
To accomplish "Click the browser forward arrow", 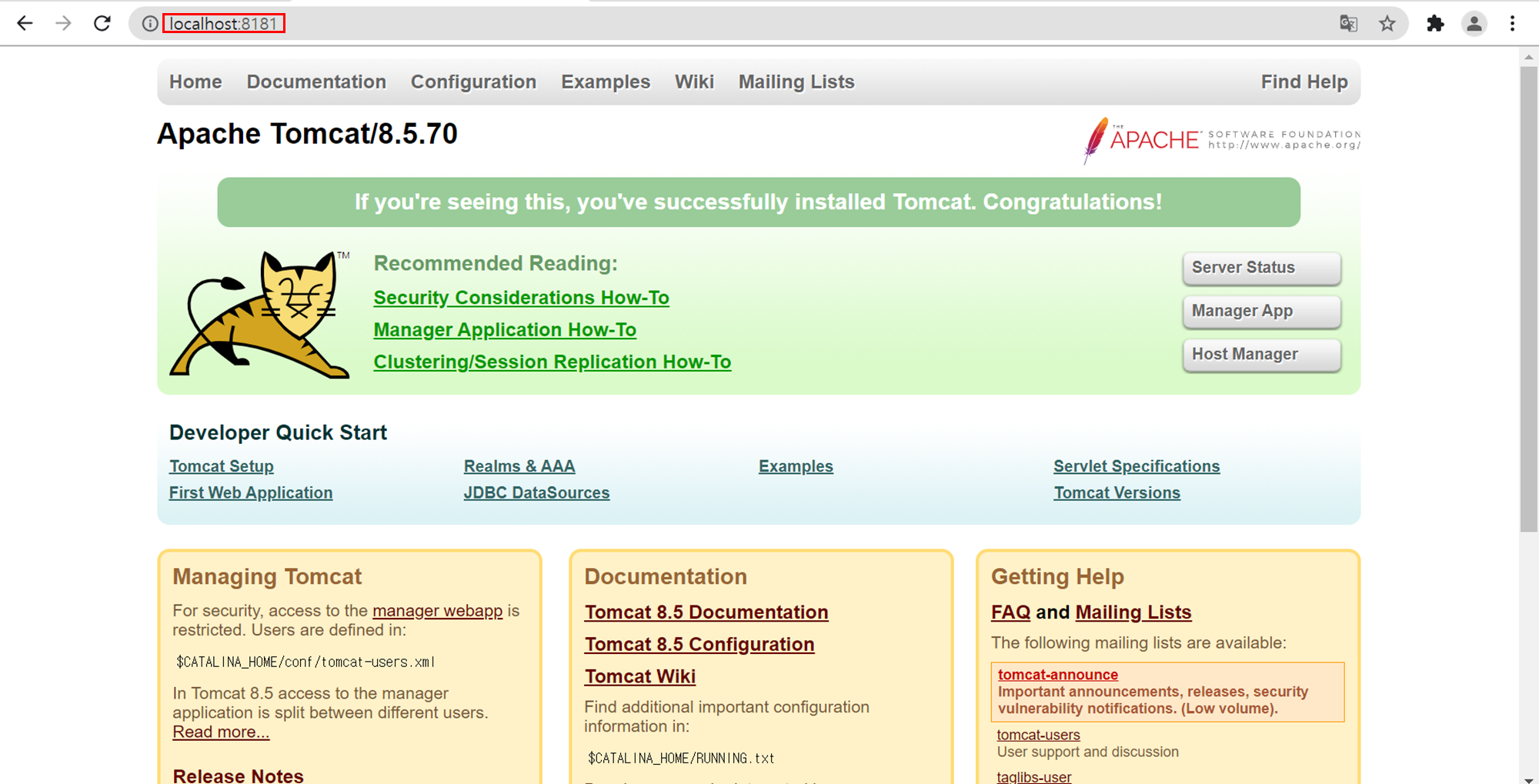I will click(x=63, y=24).
